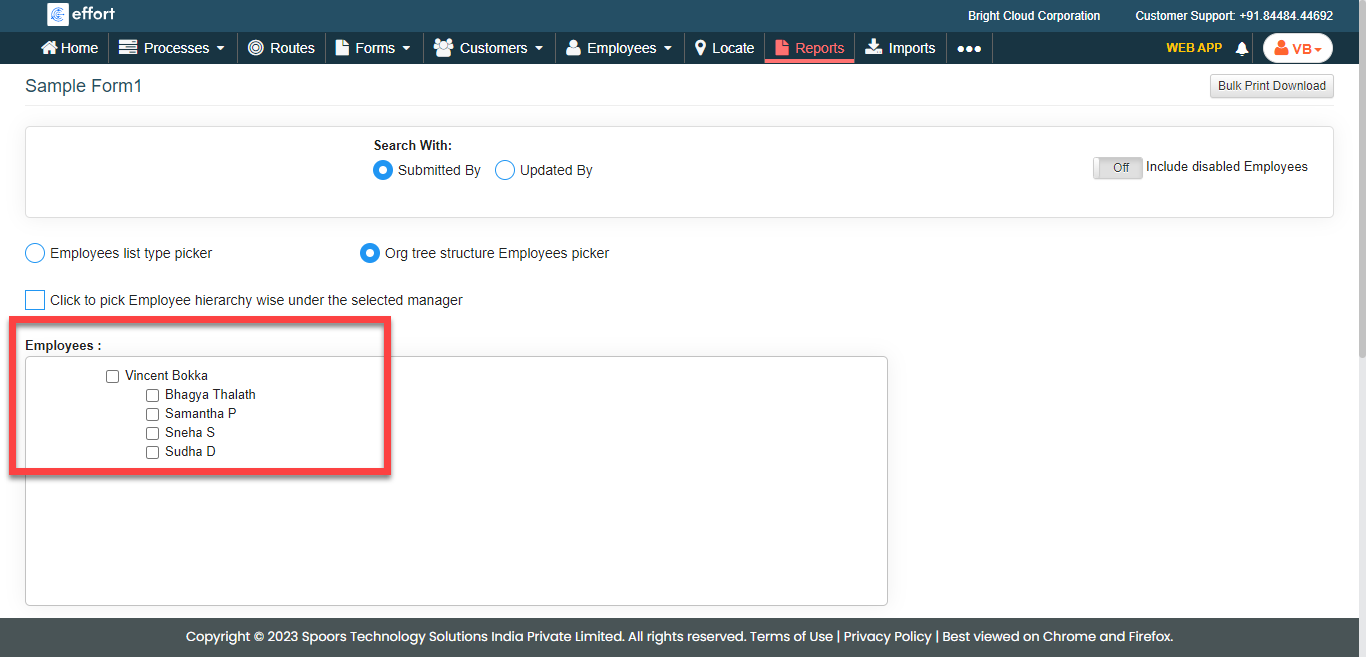Click the effort logo icon
The width and height of the screenshot is (1366, 657).
point(58,15)
